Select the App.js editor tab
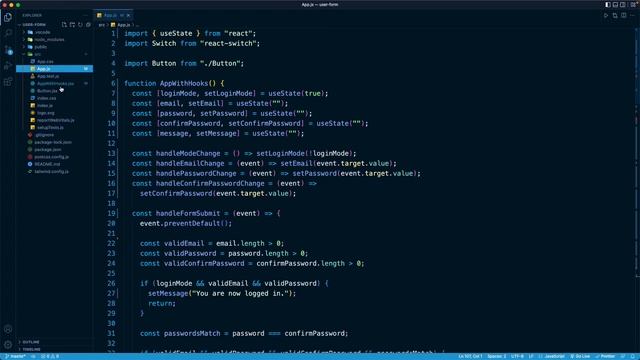This screenshot has width=640, height=360. 113,15
